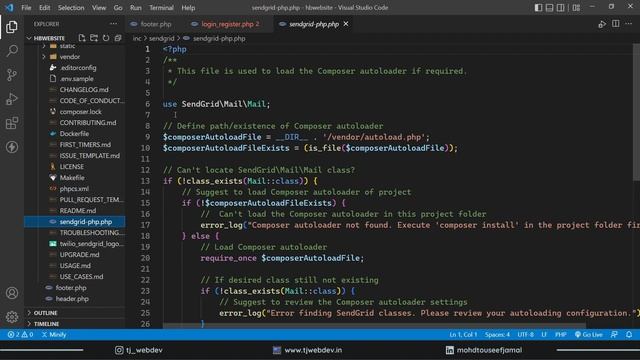The image size is (640, 360).
Task: Click the inc breadcrumb segment
Action: (137, 38)
